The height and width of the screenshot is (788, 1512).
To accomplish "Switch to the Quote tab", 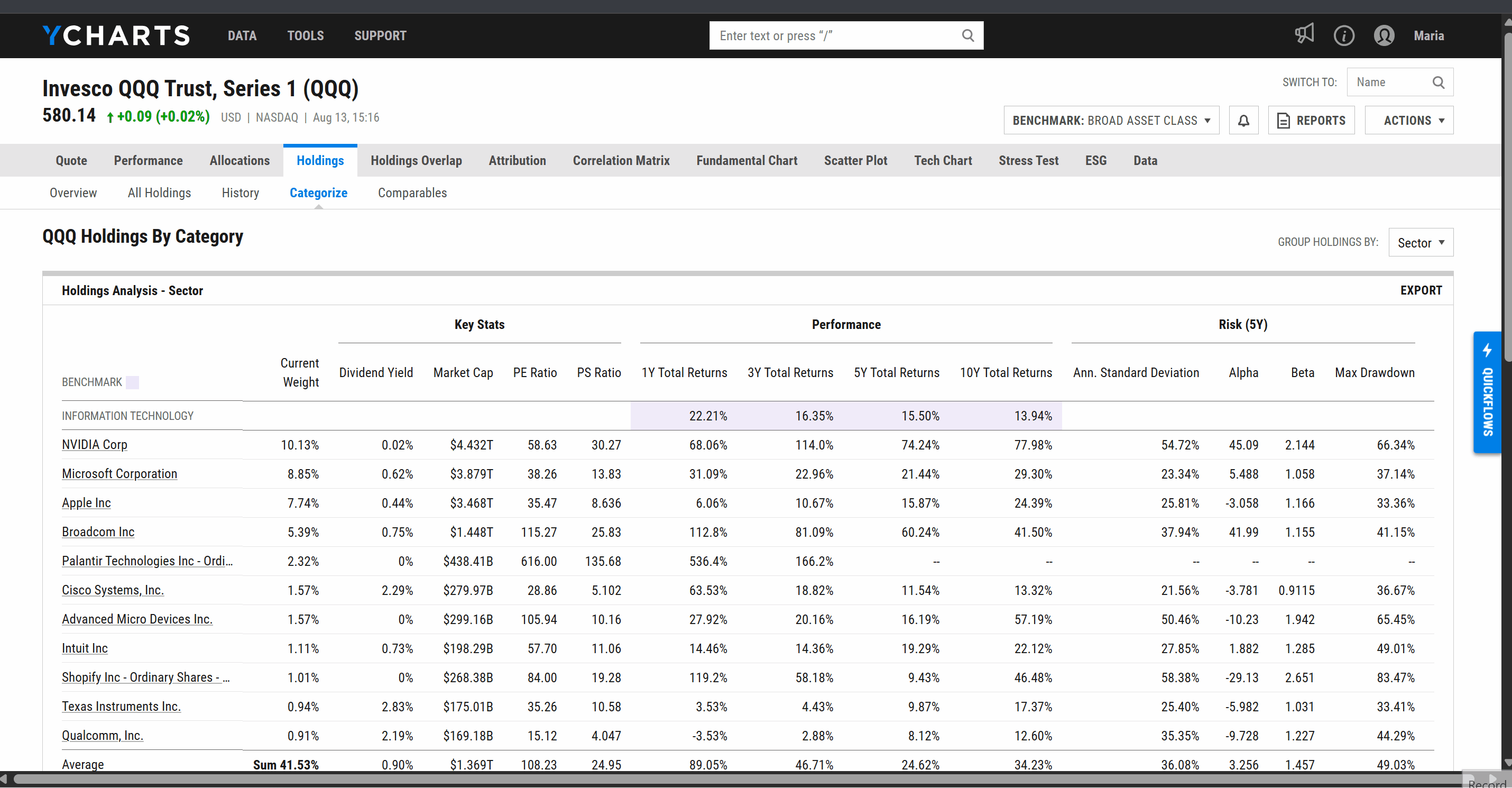I will click(71, 160).
